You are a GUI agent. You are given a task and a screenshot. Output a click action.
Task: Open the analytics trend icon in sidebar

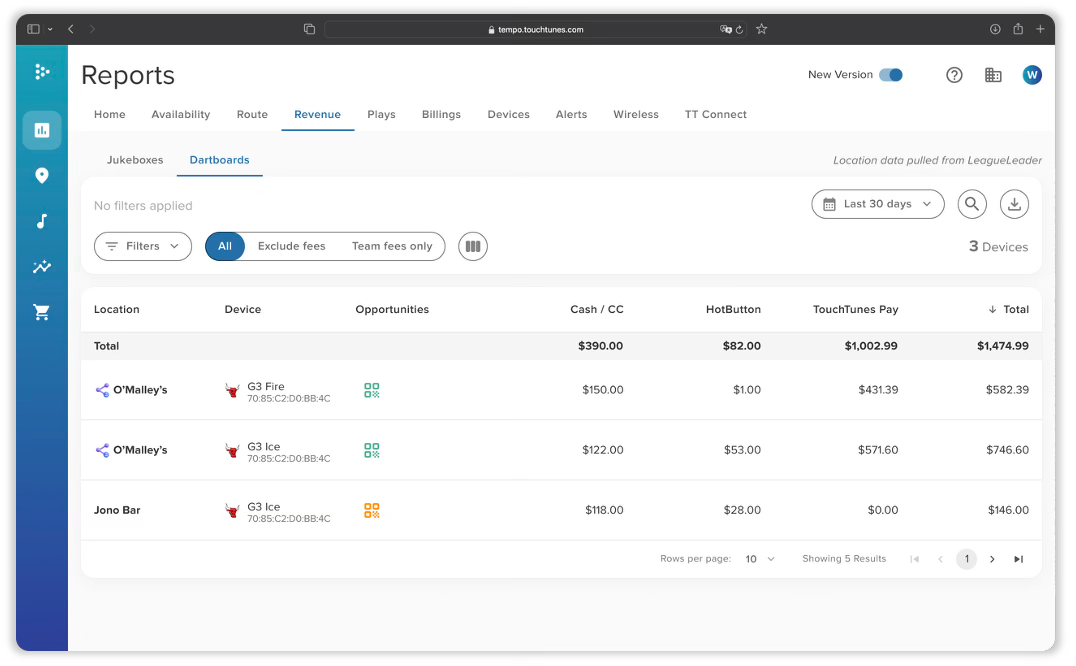pos(42,267)
